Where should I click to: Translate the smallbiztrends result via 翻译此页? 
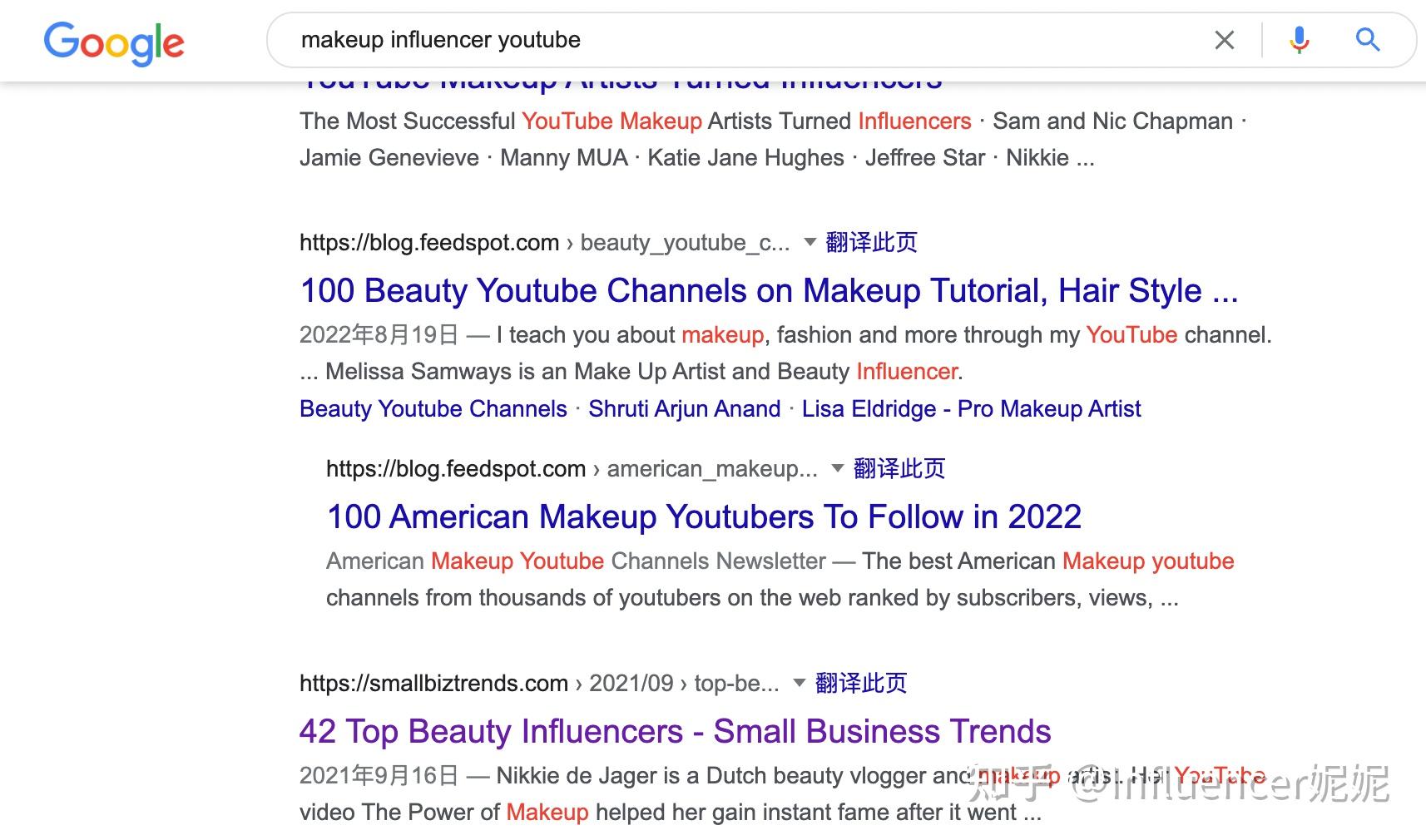pos(861,684)
